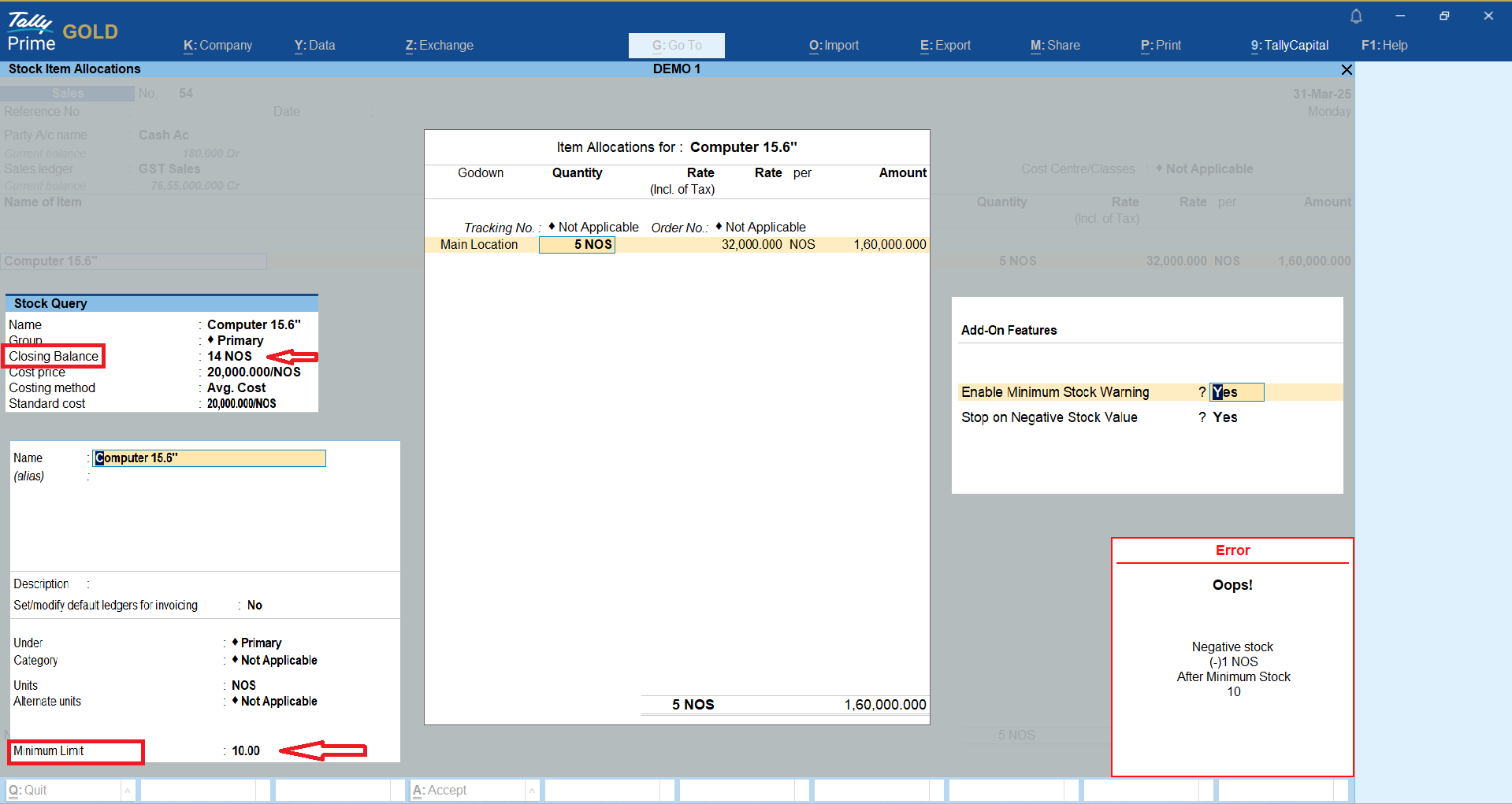The image size is (1512, 804).
Task: Click the stock item Name field
Action: [x=209, y=458]
